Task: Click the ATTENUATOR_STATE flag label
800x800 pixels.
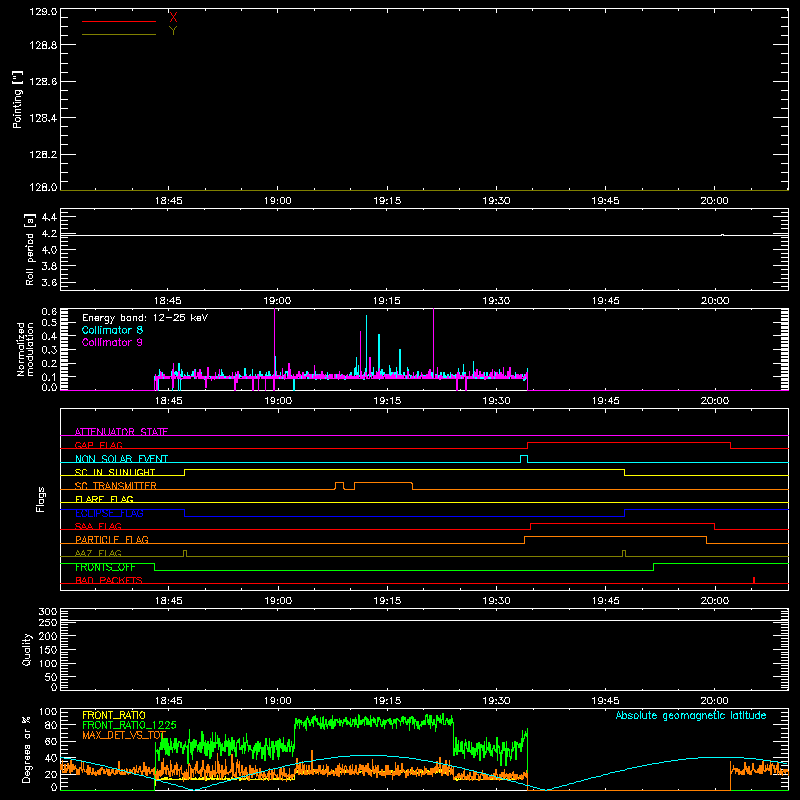Action: pos(121,432)
